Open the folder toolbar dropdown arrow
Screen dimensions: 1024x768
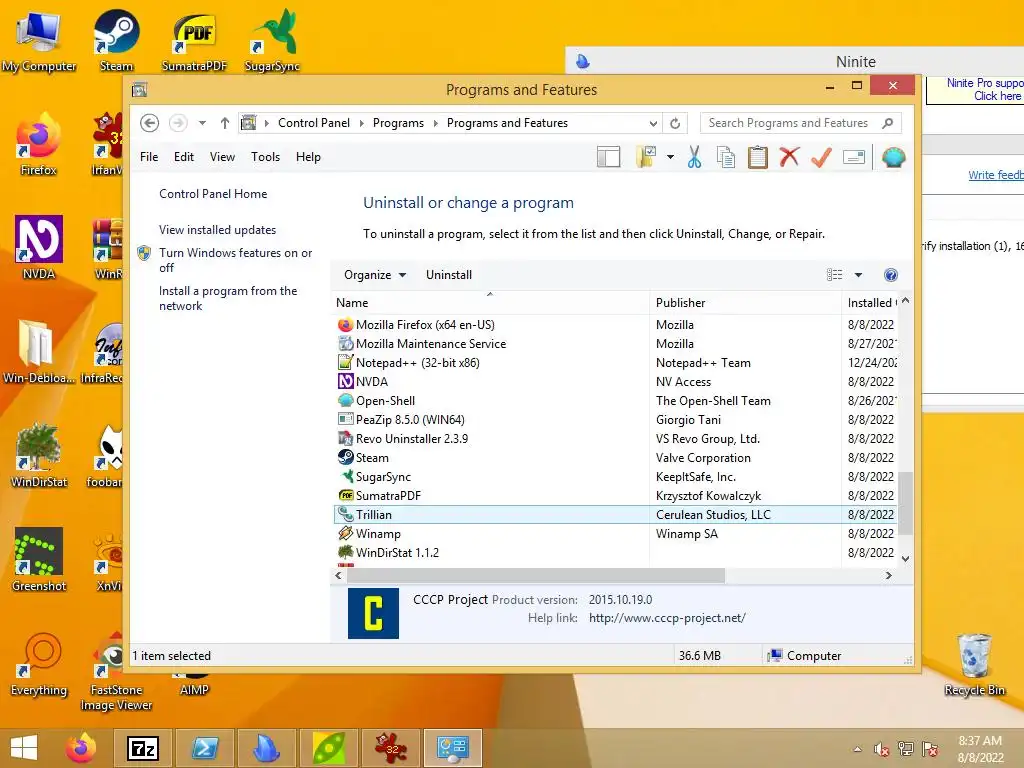[670, 157]
